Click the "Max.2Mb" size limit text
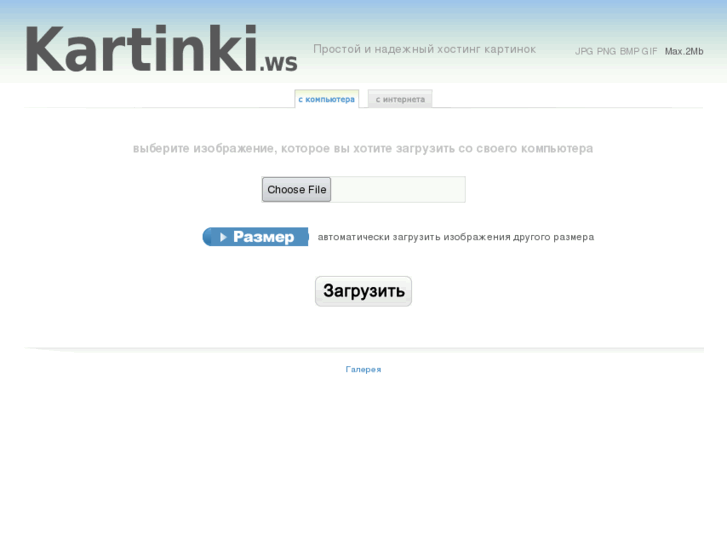This screenshot has height=545, width=727. (684, 51)
